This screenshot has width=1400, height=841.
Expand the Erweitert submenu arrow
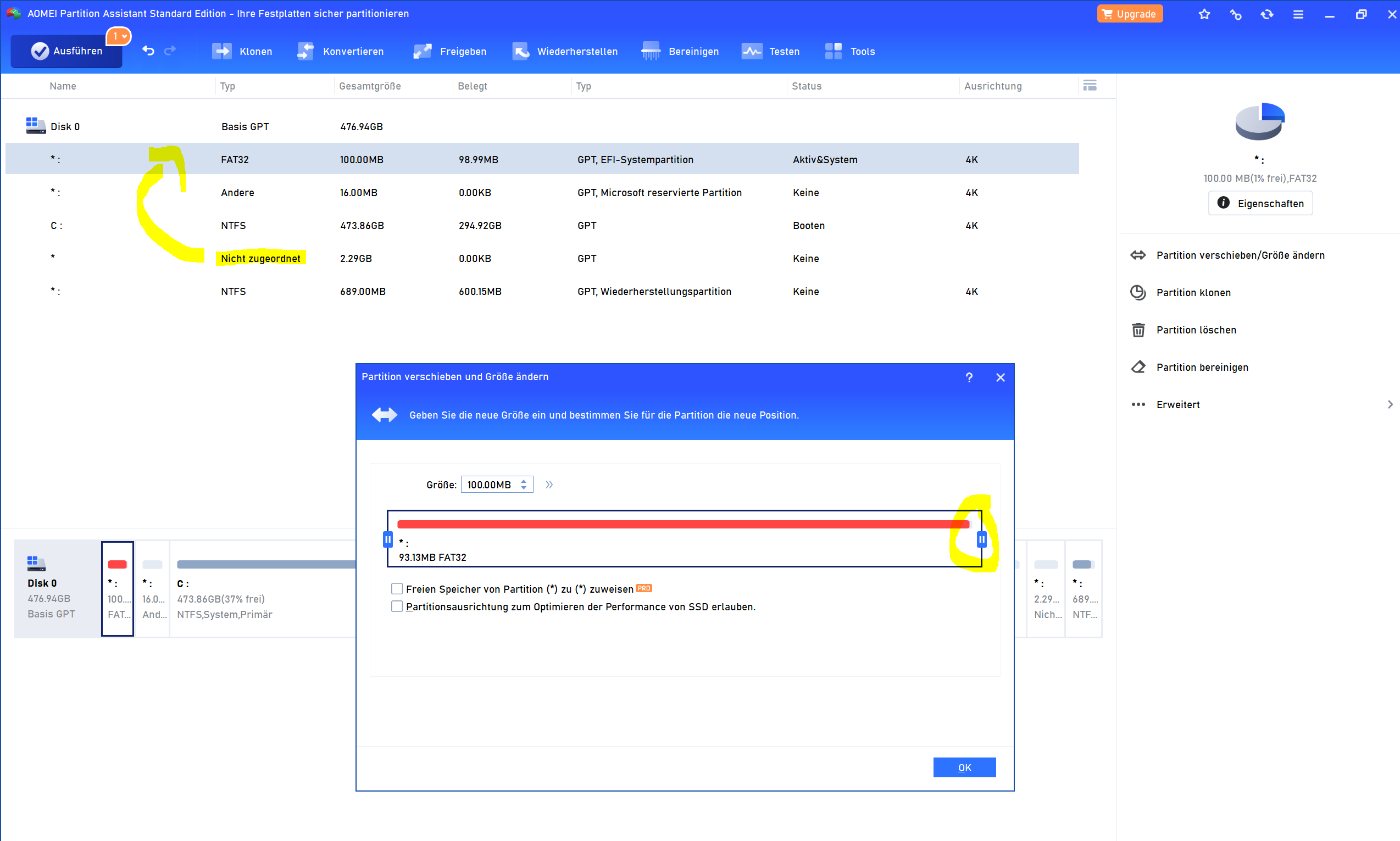point(1389,404)
